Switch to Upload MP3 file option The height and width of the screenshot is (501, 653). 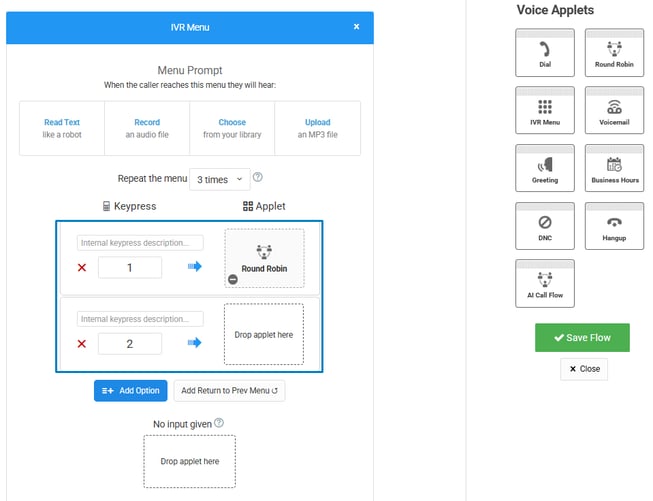tap(317, 128)
